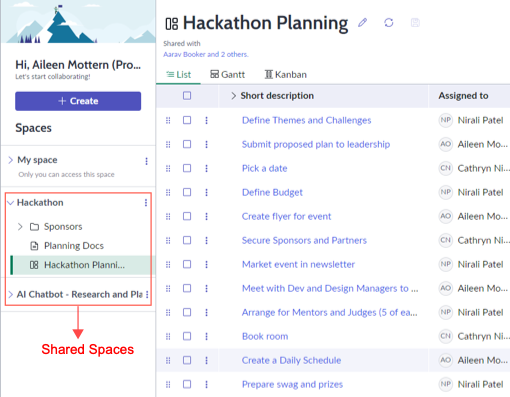Open Define Themes and Challenges task
The width and height of the screenshot is (510, 397).
306,120
